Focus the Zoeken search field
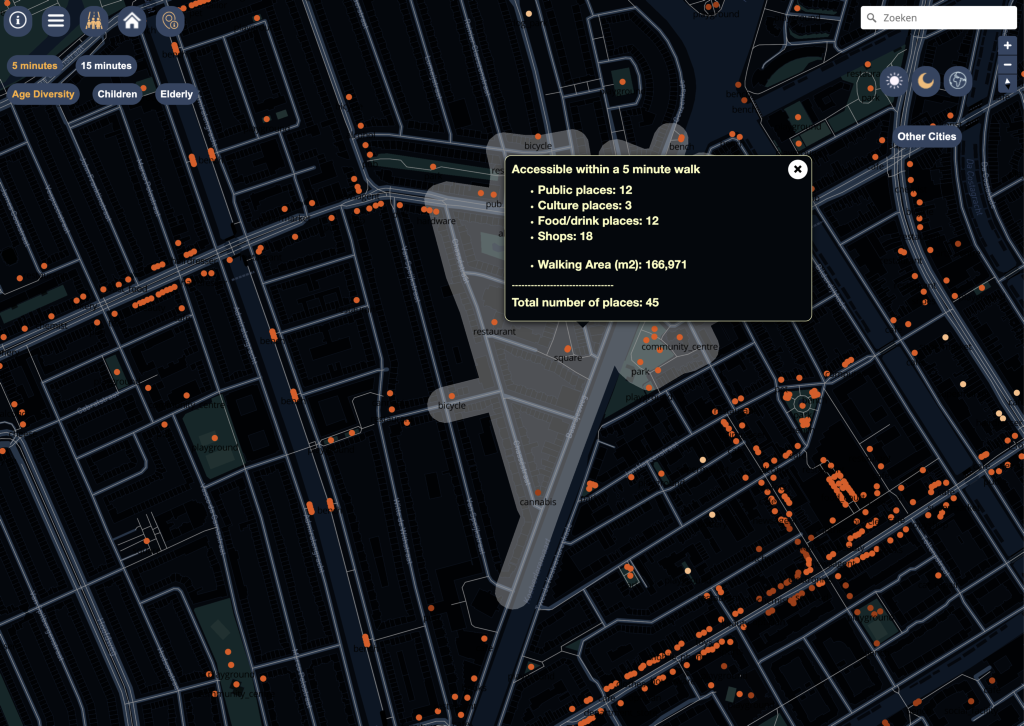 [938, 18]
